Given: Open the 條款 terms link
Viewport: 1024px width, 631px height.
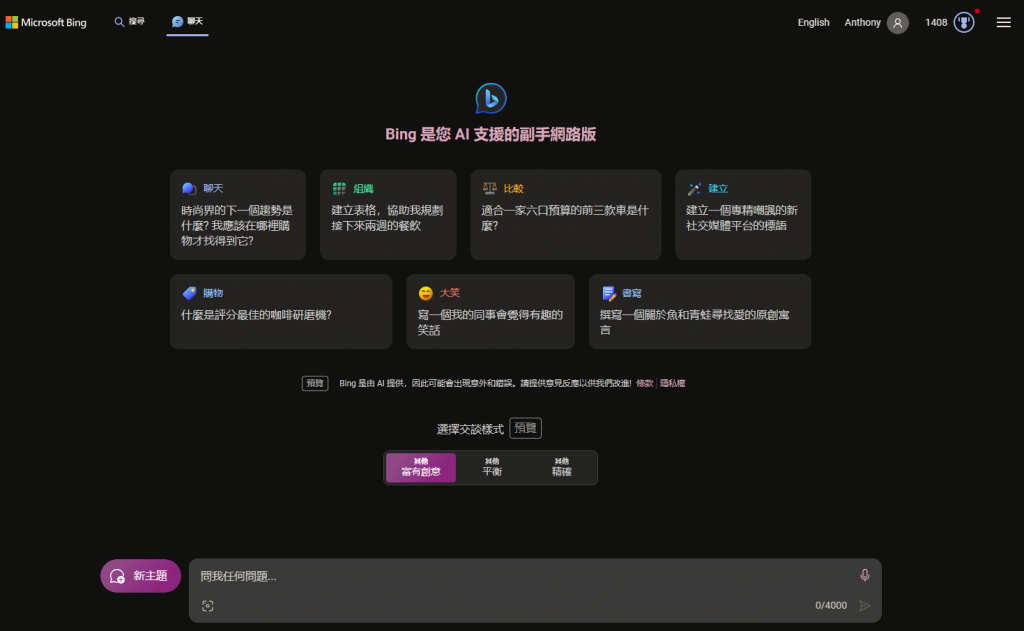Looking at the screenshot, I should (x=645, y=383).
